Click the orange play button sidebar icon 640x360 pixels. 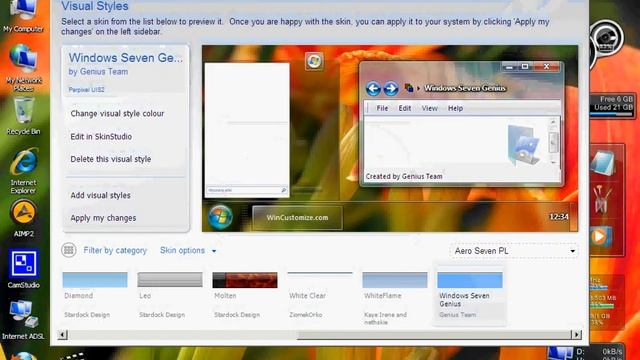coord(599,236)
